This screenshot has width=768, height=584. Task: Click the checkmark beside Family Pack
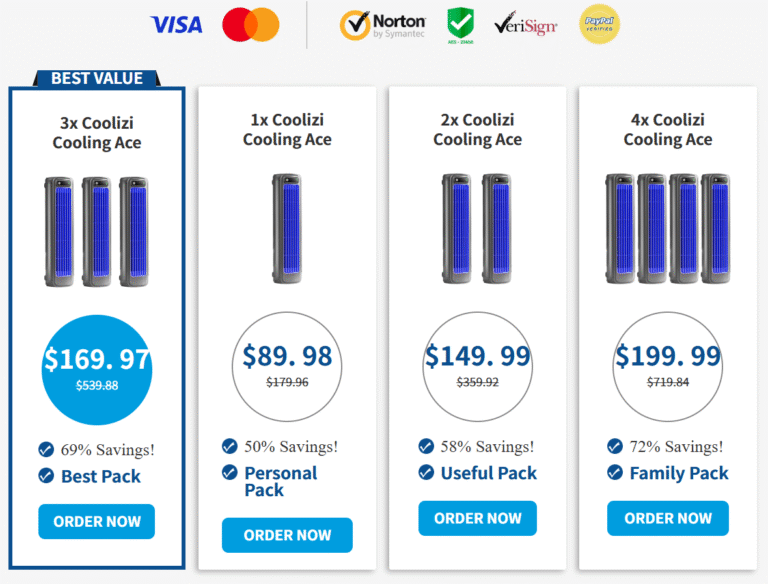click(x=615, y=472)
